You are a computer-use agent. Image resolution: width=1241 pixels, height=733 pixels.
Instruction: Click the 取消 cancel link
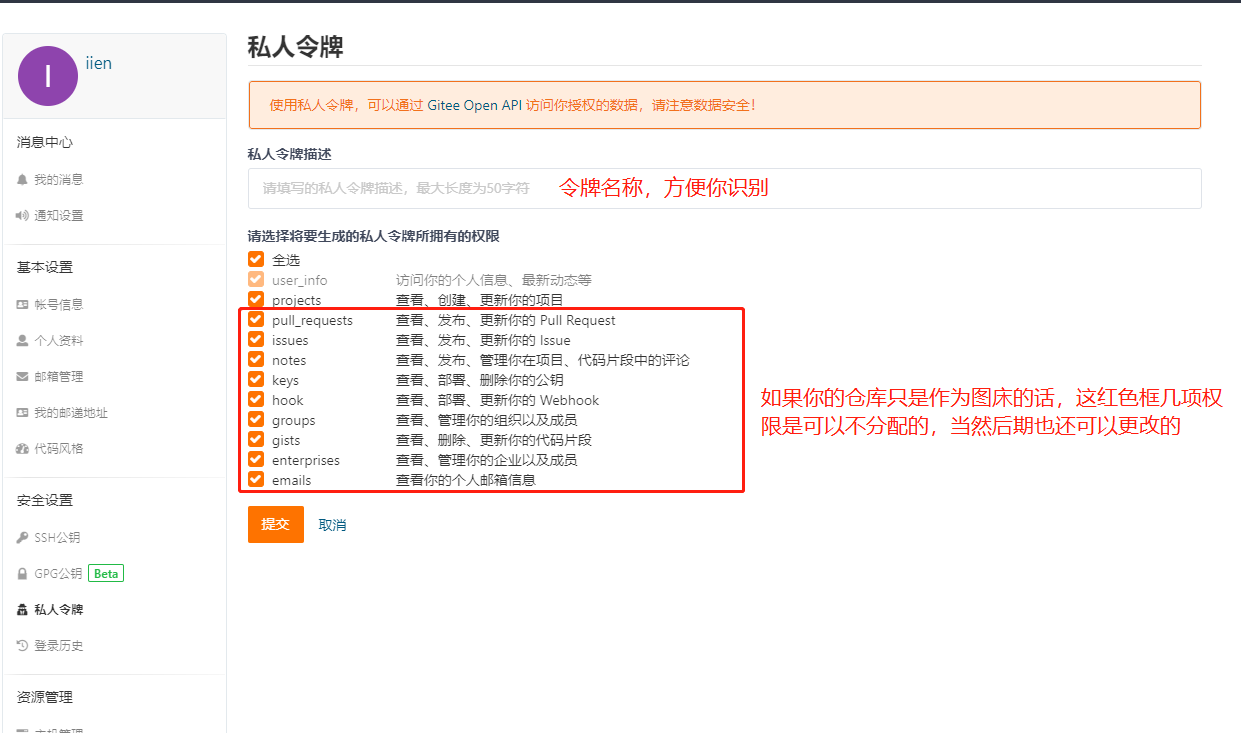[x=332, y=525]
